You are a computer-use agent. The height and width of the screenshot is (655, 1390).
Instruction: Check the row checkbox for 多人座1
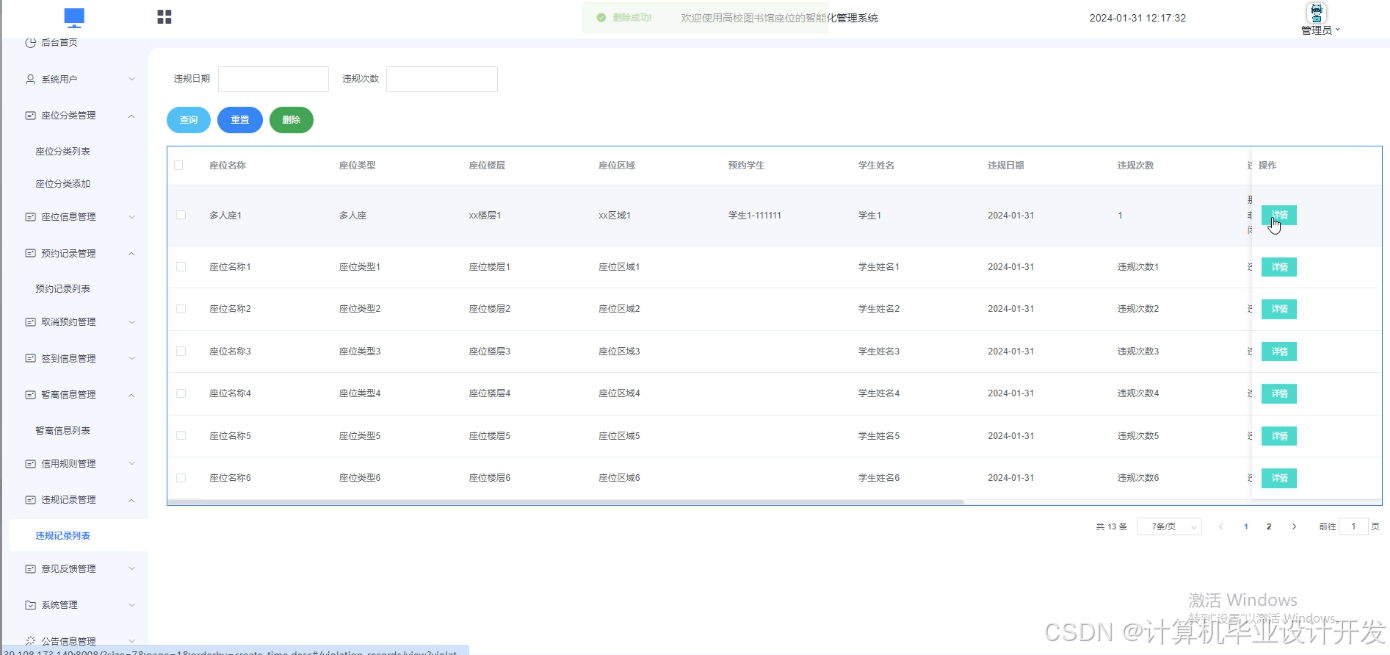(180, 215)
